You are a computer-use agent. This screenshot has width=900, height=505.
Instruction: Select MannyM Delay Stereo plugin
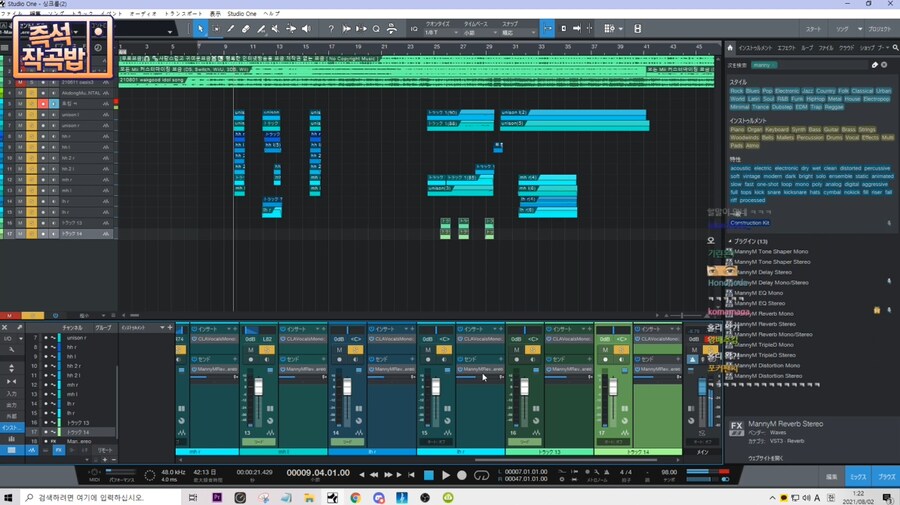point(763,272)
